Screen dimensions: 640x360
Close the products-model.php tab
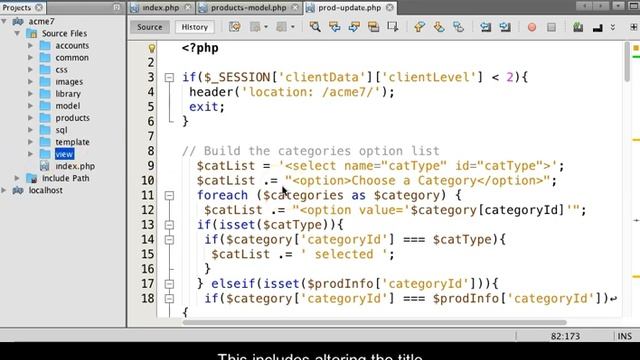click(295, 7)
